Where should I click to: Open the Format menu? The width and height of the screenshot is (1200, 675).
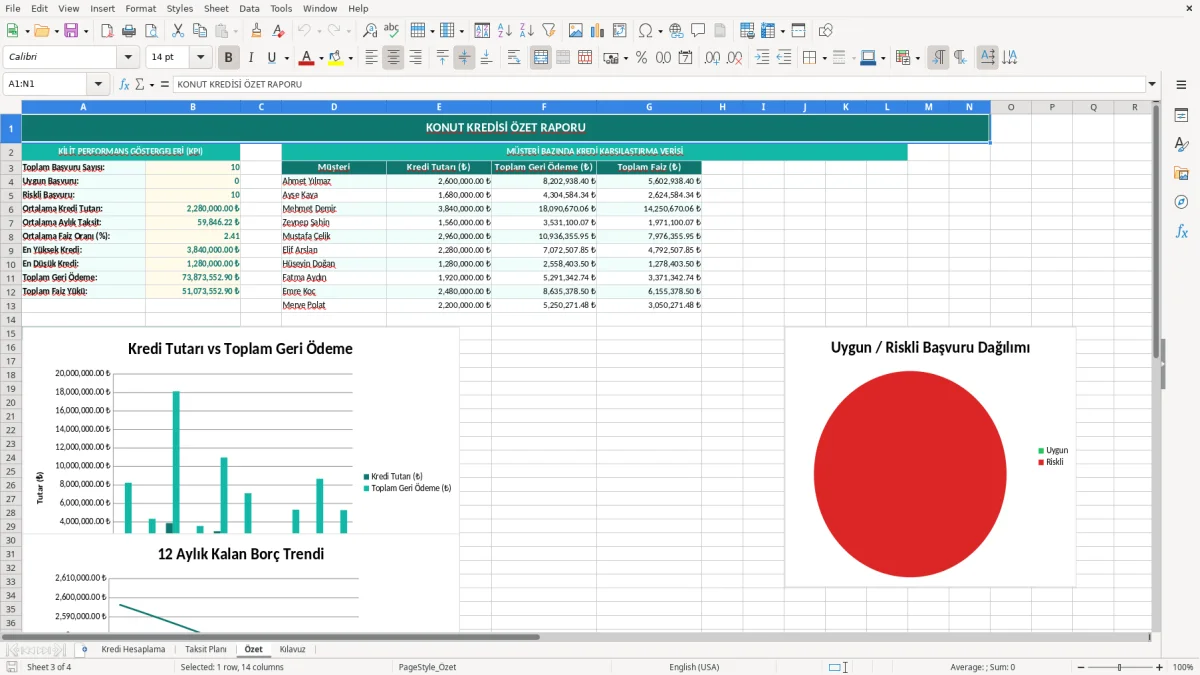pos(140,8)
